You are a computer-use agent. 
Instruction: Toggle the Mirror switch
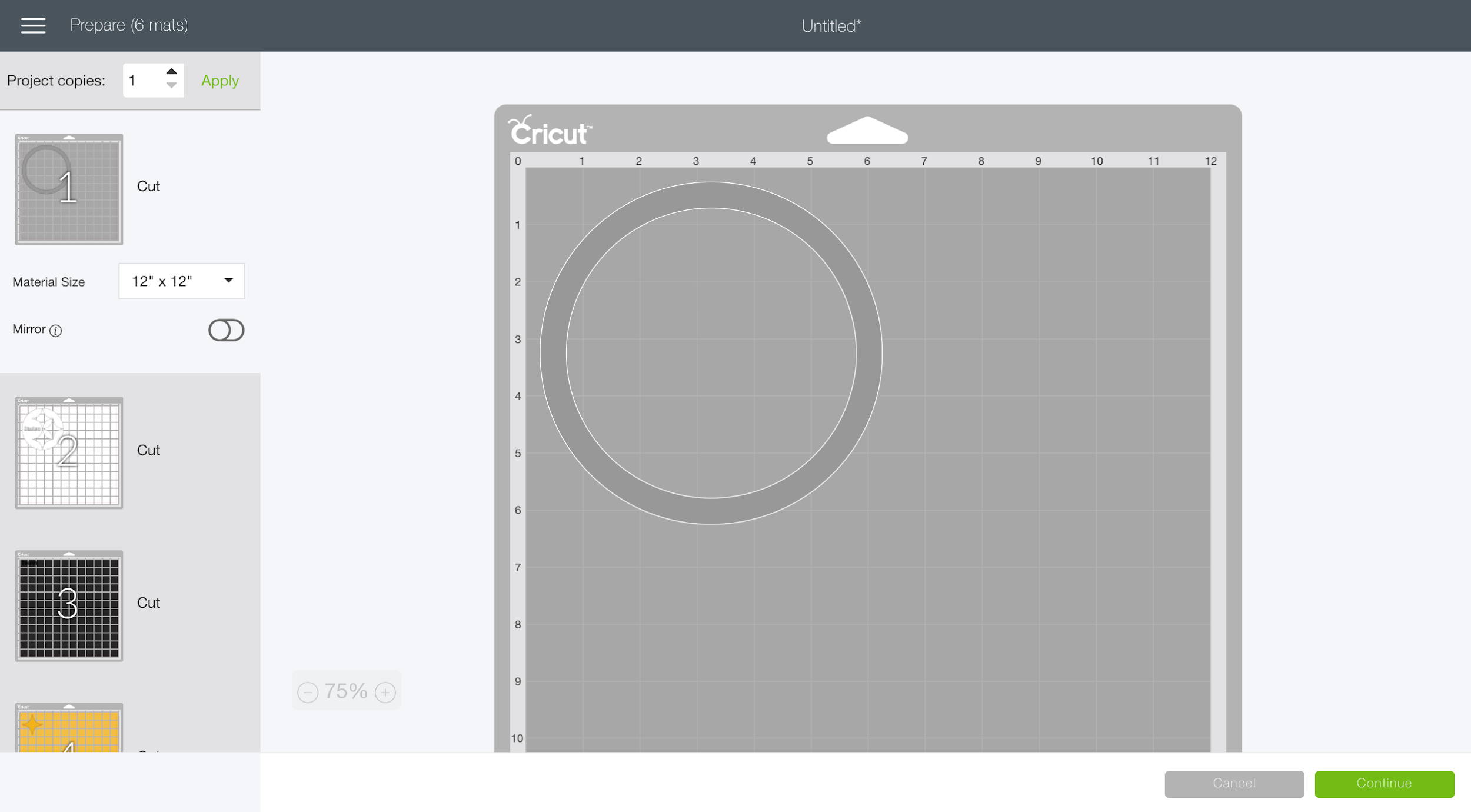[x=226, y=330]
